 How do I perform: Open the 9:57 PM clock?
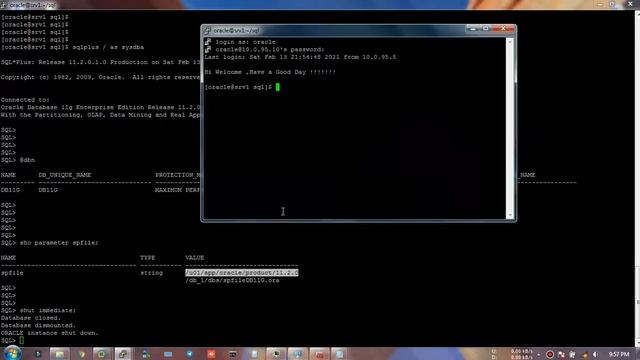[x=619, y=354]
